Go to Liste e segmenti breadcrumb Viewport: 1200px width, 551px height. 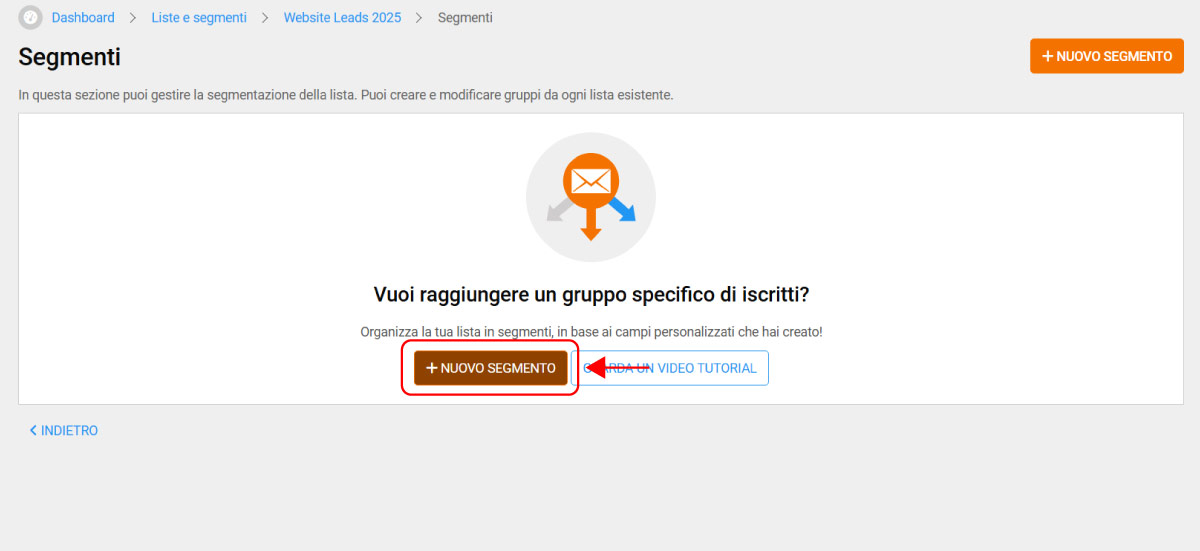point(199,18)
